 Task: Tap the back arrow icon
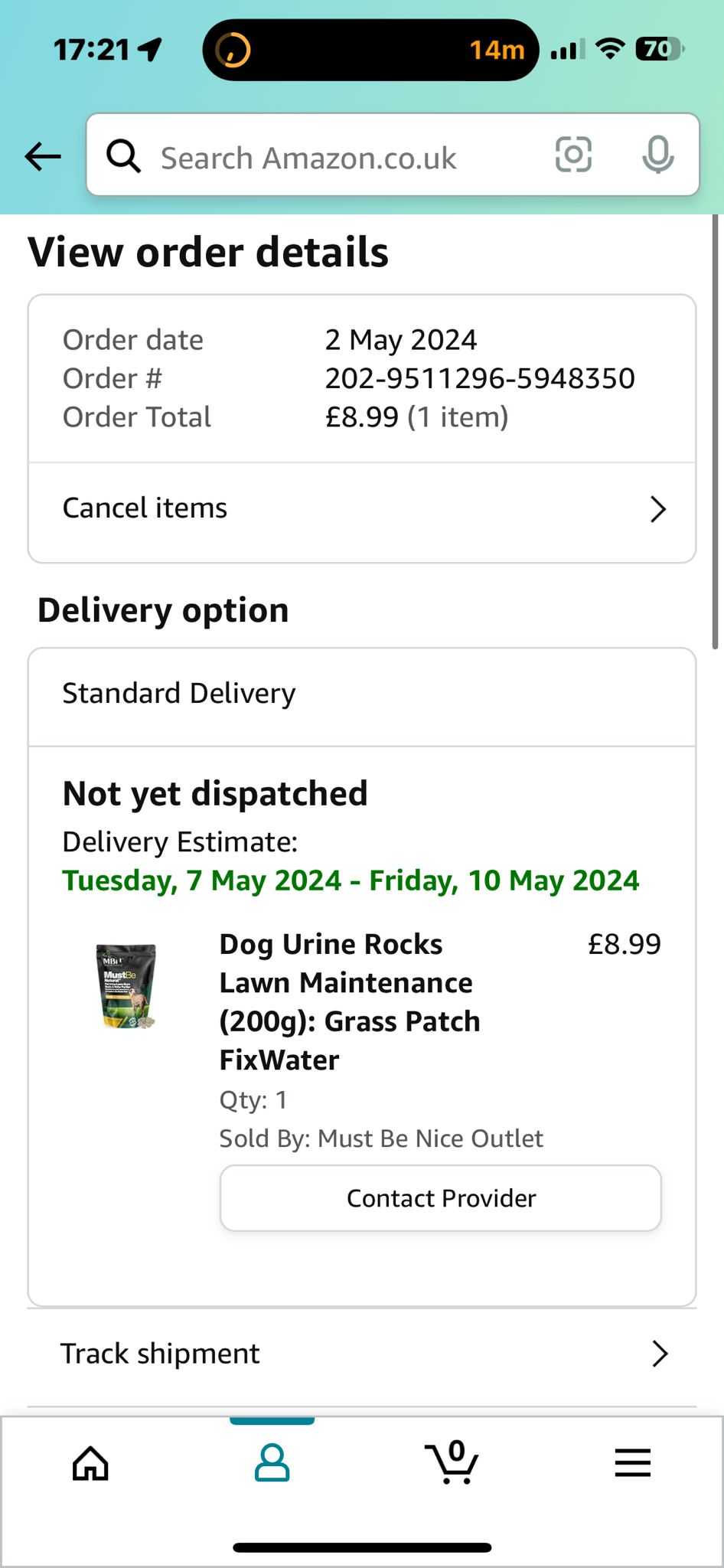point(43,156)
